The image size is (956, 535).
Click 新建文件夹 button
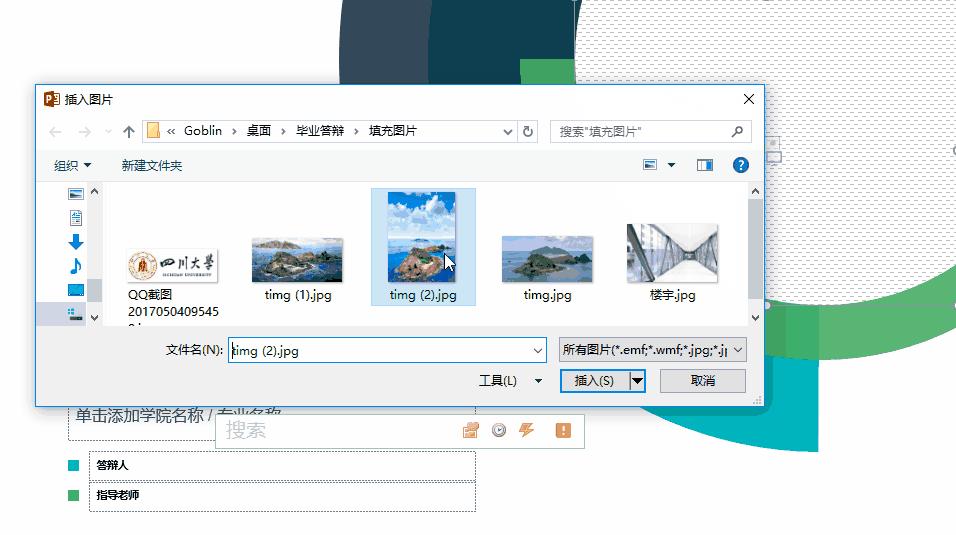click(152, 165)
